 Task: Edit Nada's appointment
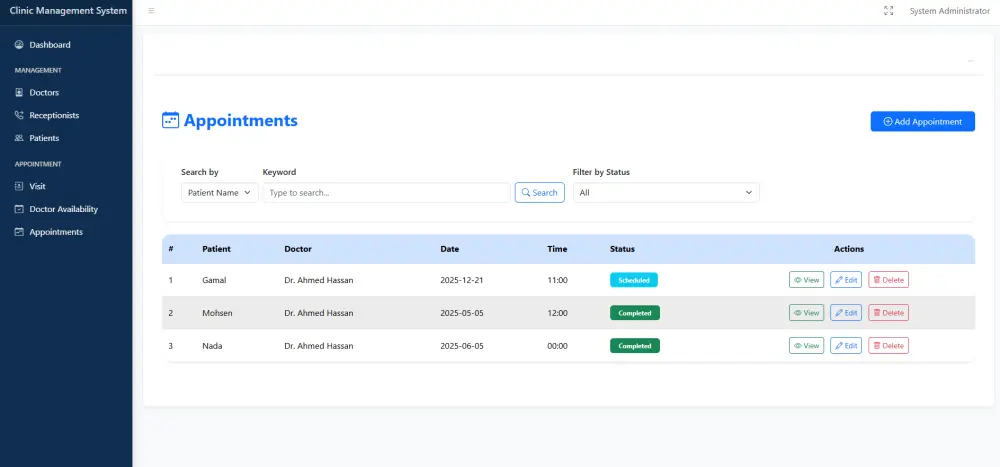click(x=846, y=345)
